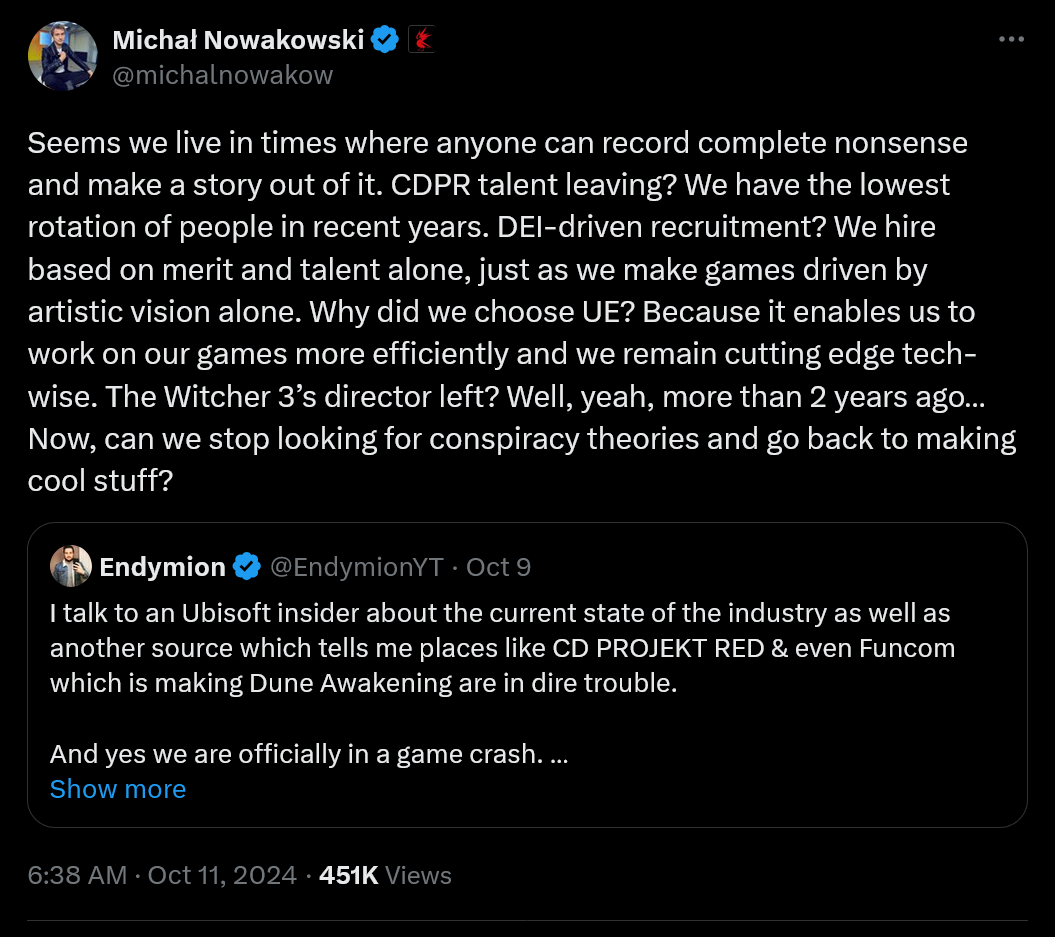Open the three-dot more options menu

point(1011,39)
